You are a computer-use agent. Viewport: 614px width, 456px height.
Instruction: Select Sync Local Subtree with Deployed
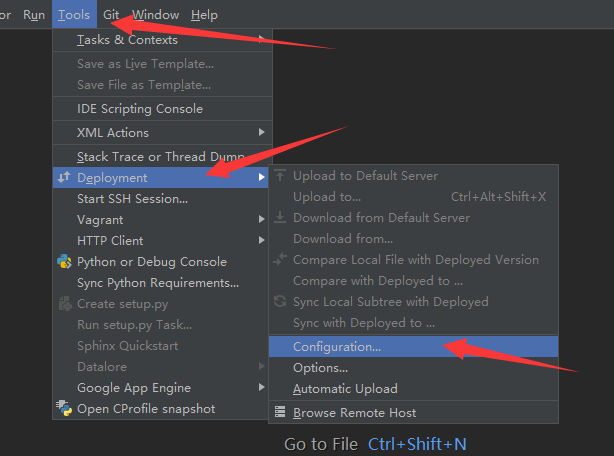coord(414,302)
